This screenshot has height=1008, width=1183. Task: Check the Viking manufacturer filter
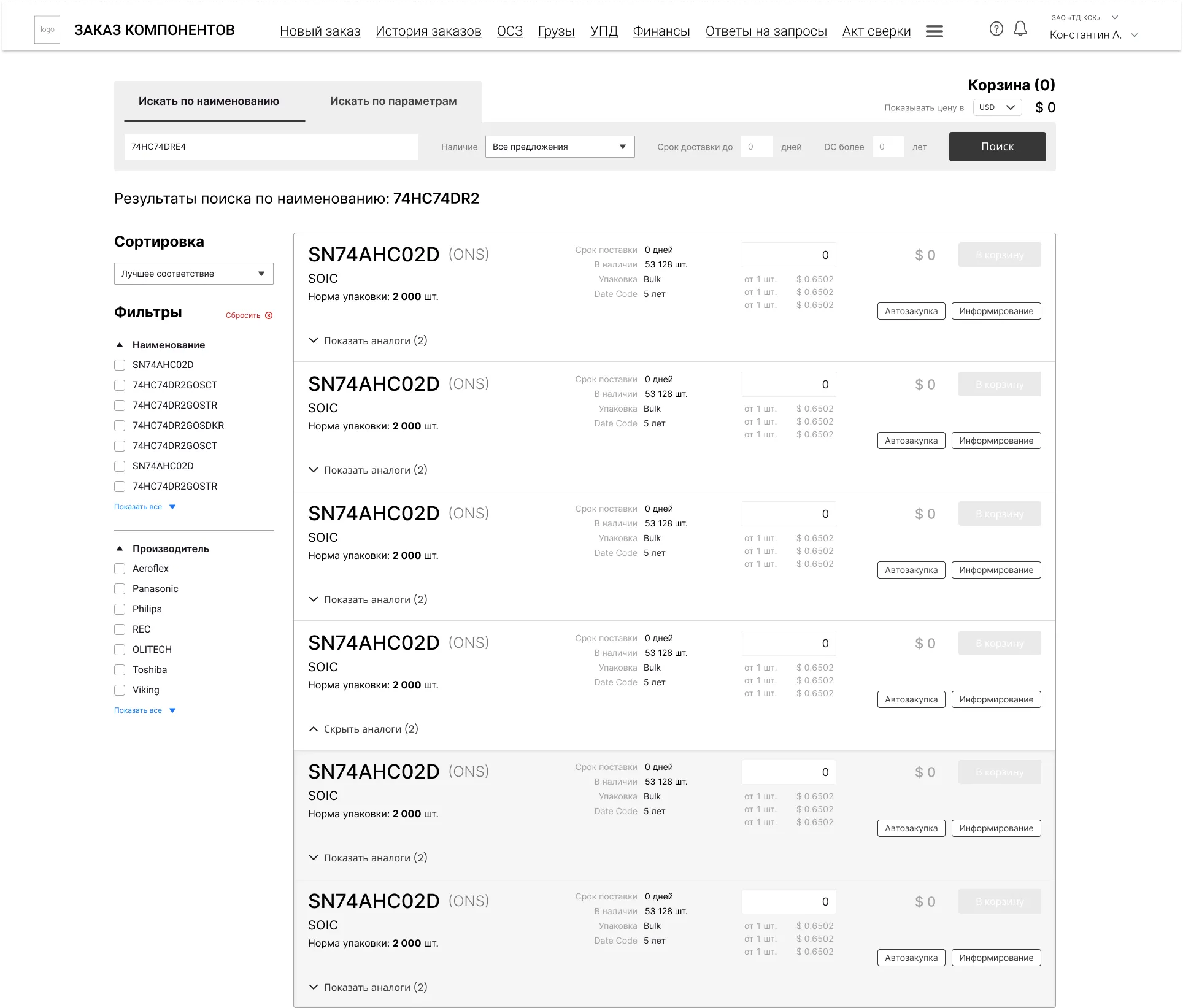[120, 690]
